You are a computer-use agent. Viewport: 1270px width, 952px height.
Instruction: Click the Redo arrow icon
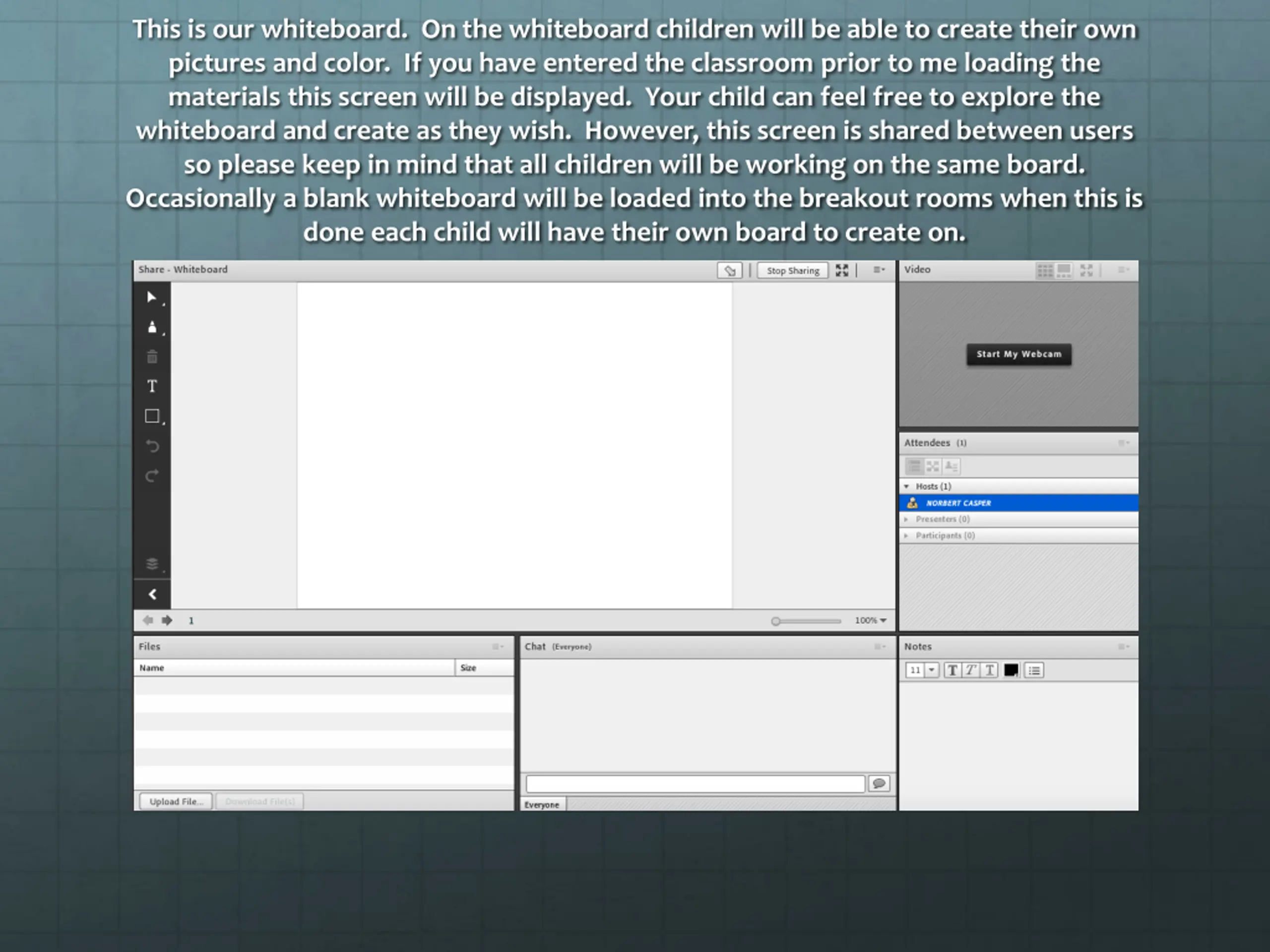(x=152, y=476)
